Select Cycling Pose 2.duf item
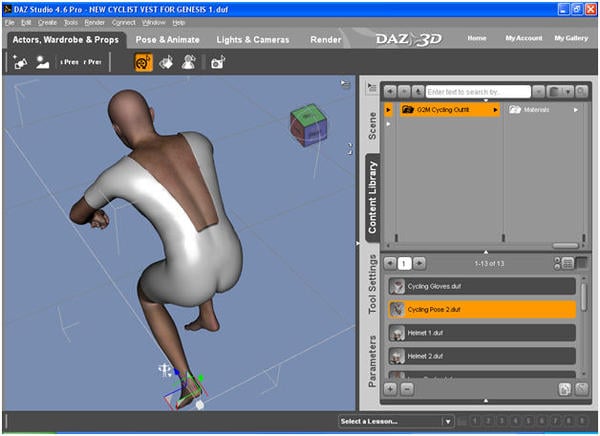Screen dimensions: 600x436 point(482,310)
